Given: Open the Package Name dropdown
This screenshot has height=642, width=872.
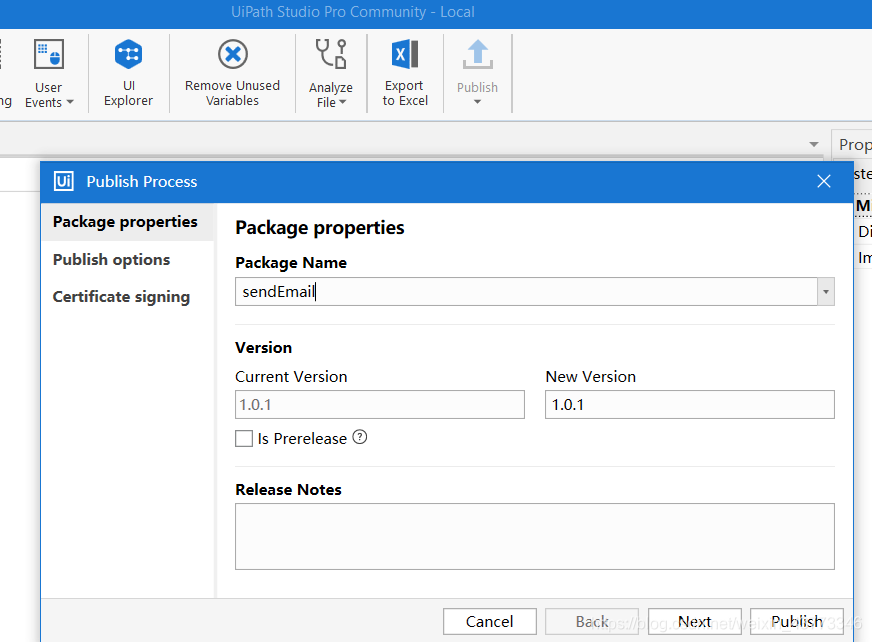Looking at the screenshot, I should click(826, 291).
